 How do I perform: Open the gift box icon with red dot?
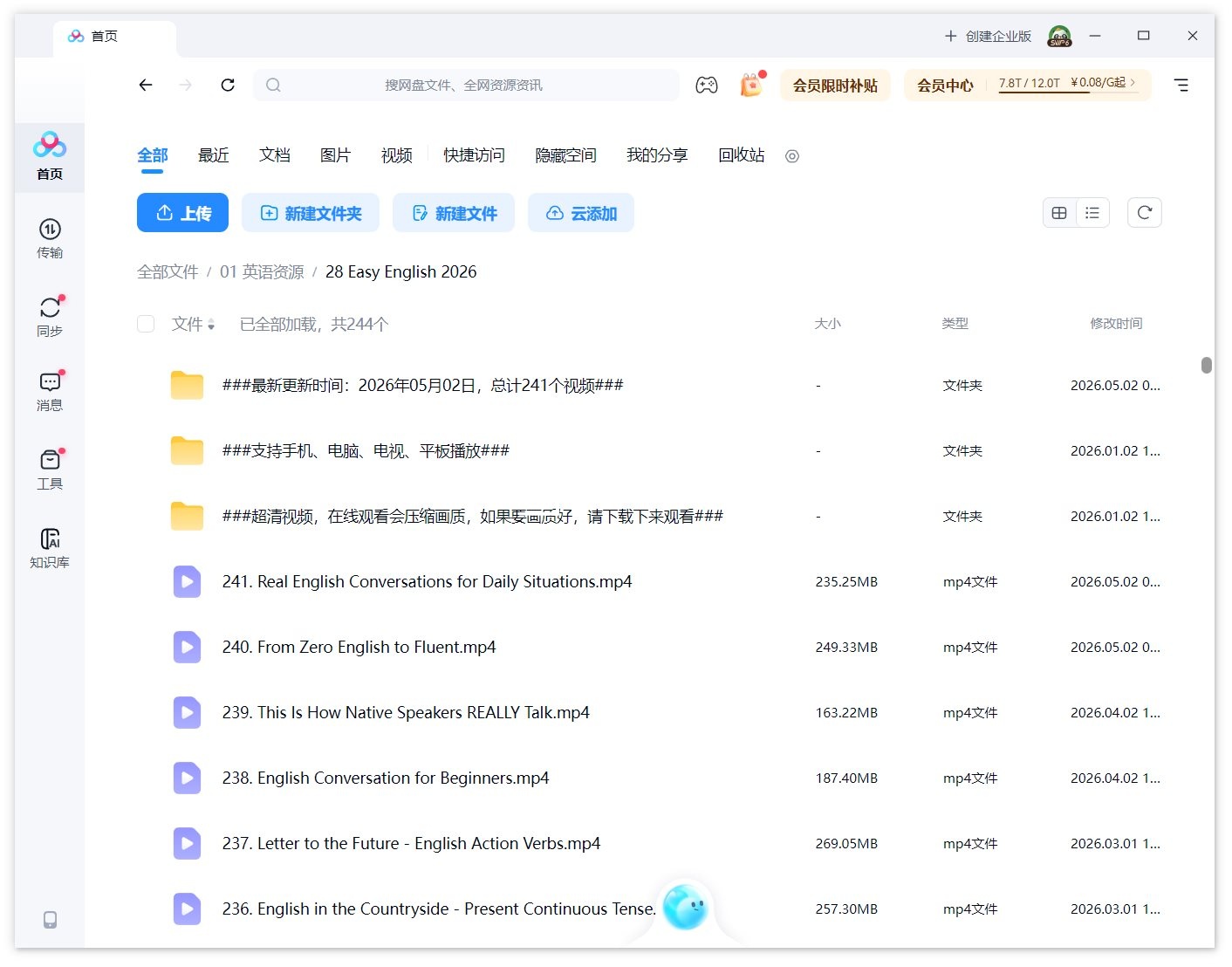pos(751,85)
